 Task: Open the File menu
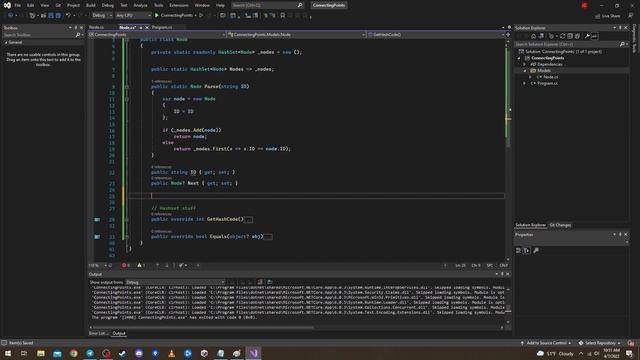click(x=18, y=5)
